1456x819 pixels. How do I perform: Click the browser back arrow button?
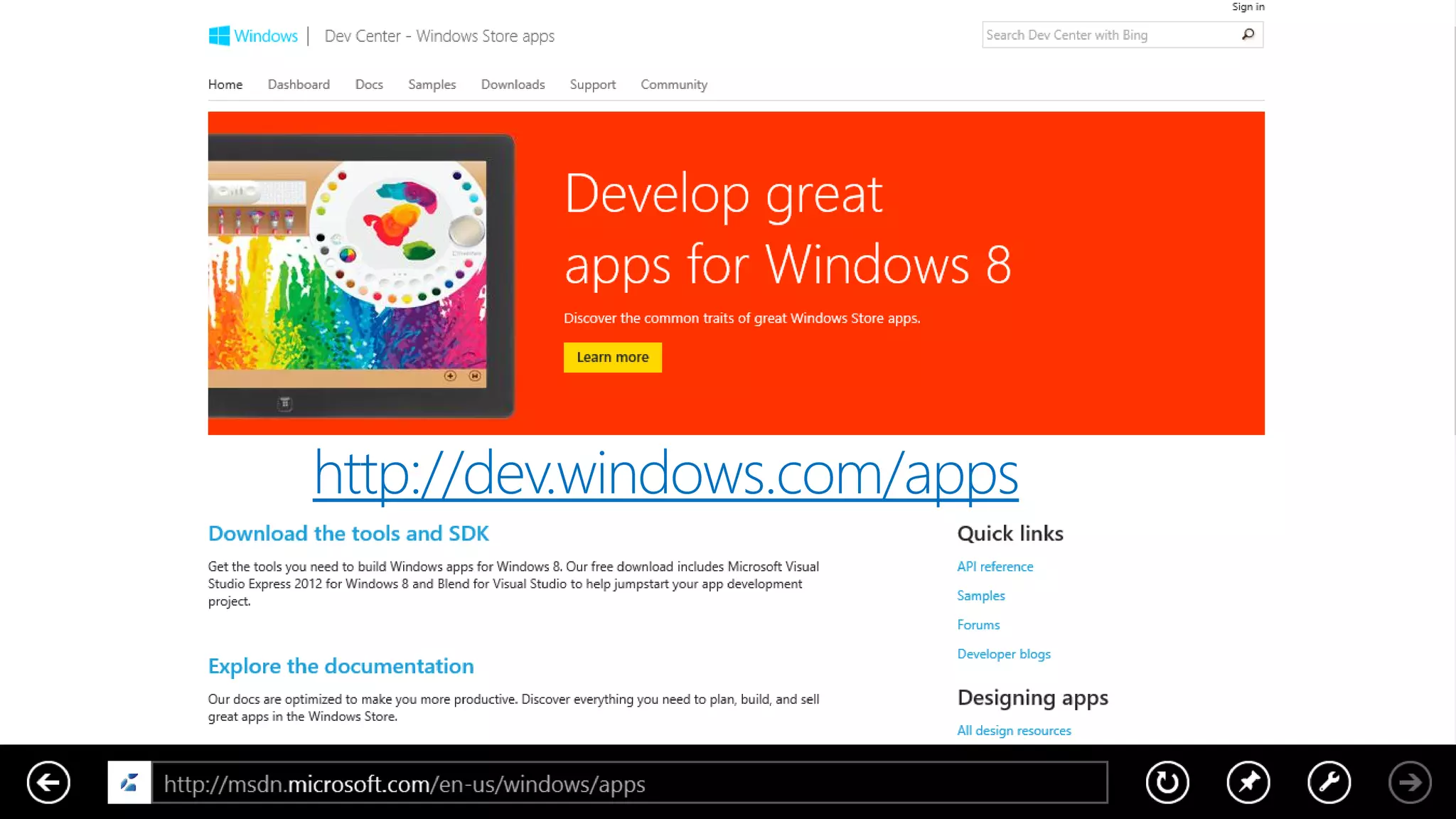point(48,783)
